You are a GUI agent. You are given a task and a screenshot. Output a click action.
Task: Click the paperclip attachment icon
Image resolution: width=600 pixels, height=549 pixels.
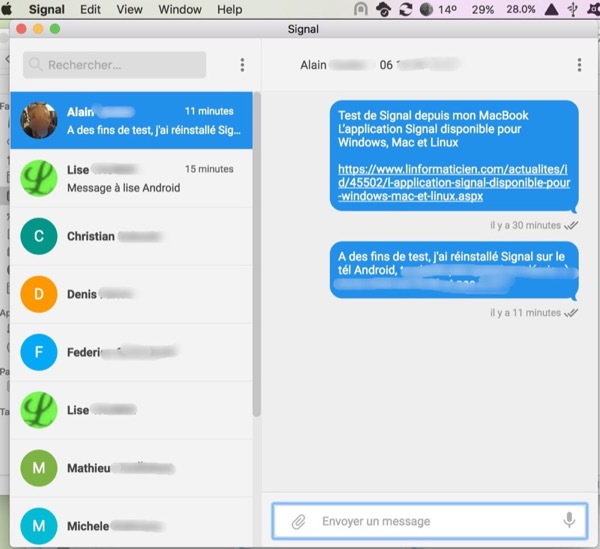297,521
